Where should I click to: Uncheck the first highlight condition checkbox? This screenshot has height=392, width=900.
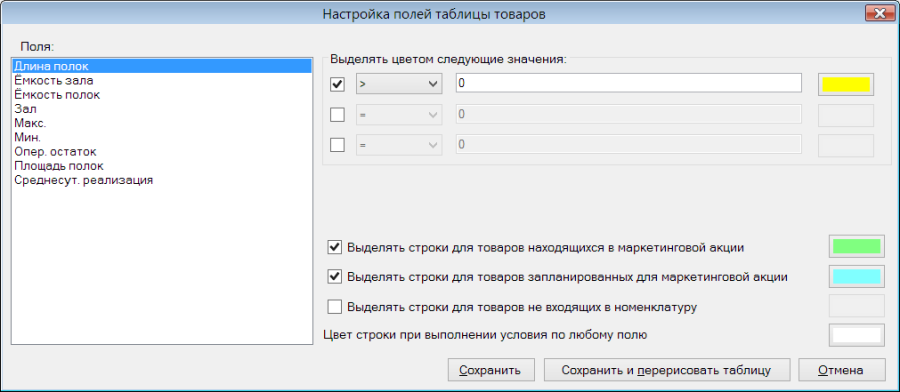[338, 84]
